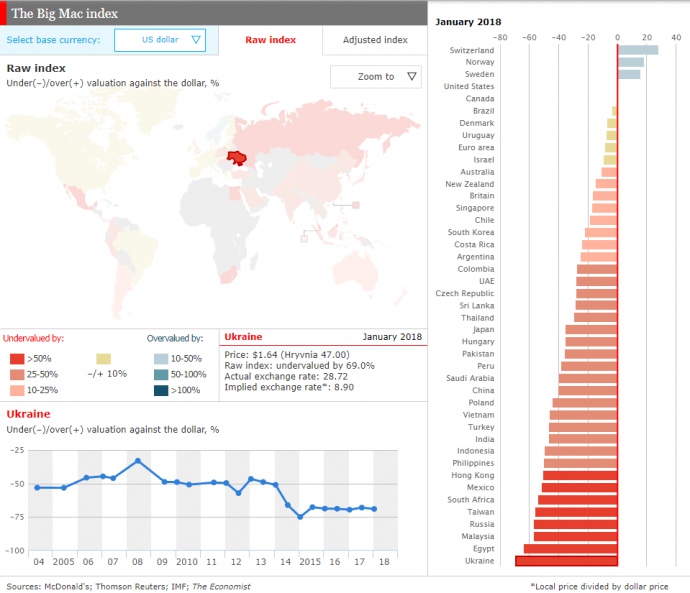Click highlighted Ukraine on the world map

(x=238, y=157)
